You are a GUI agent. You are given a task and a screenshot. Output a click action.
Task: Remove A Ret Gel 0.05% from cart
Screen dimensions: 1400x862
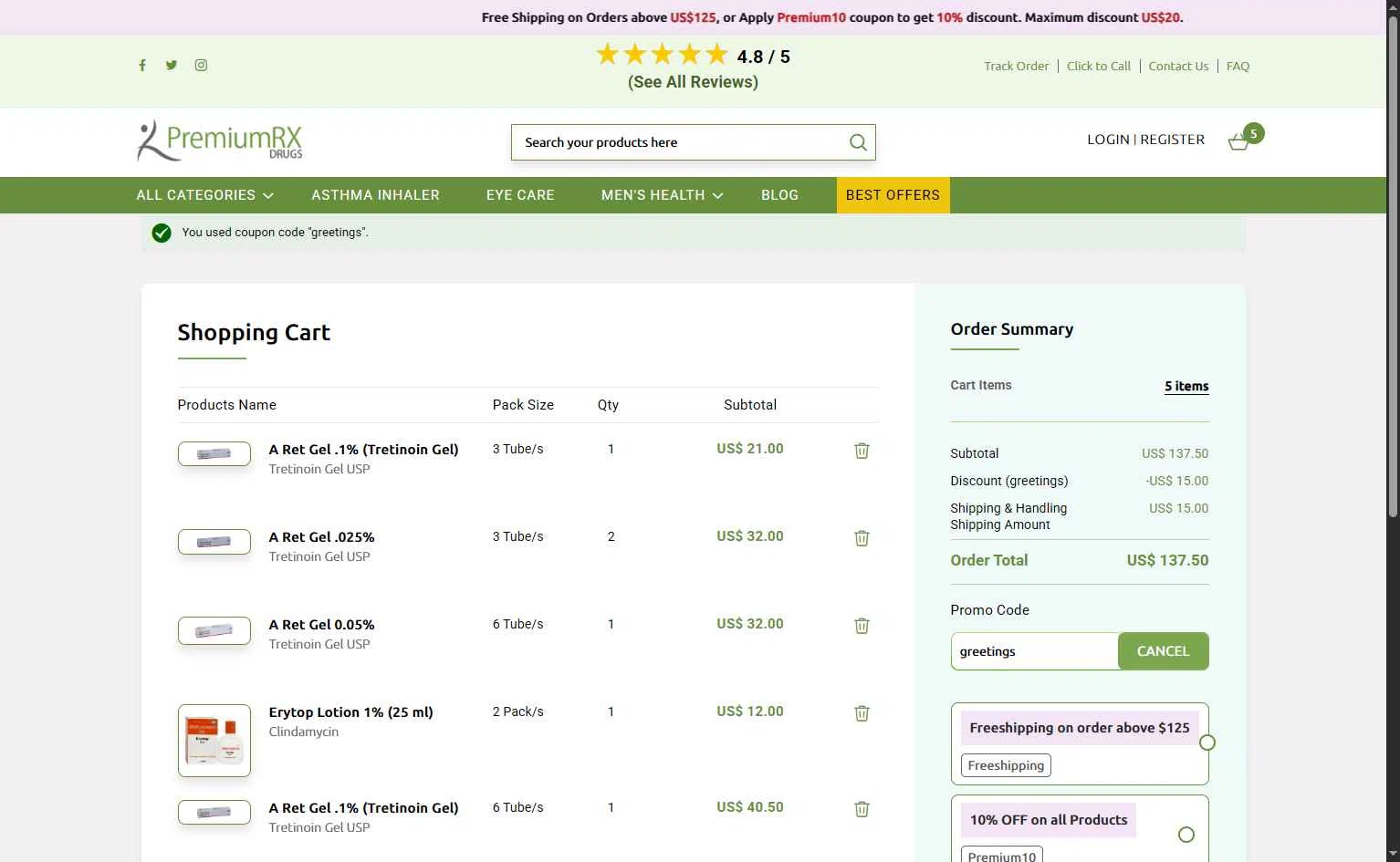tap(862, 626)
